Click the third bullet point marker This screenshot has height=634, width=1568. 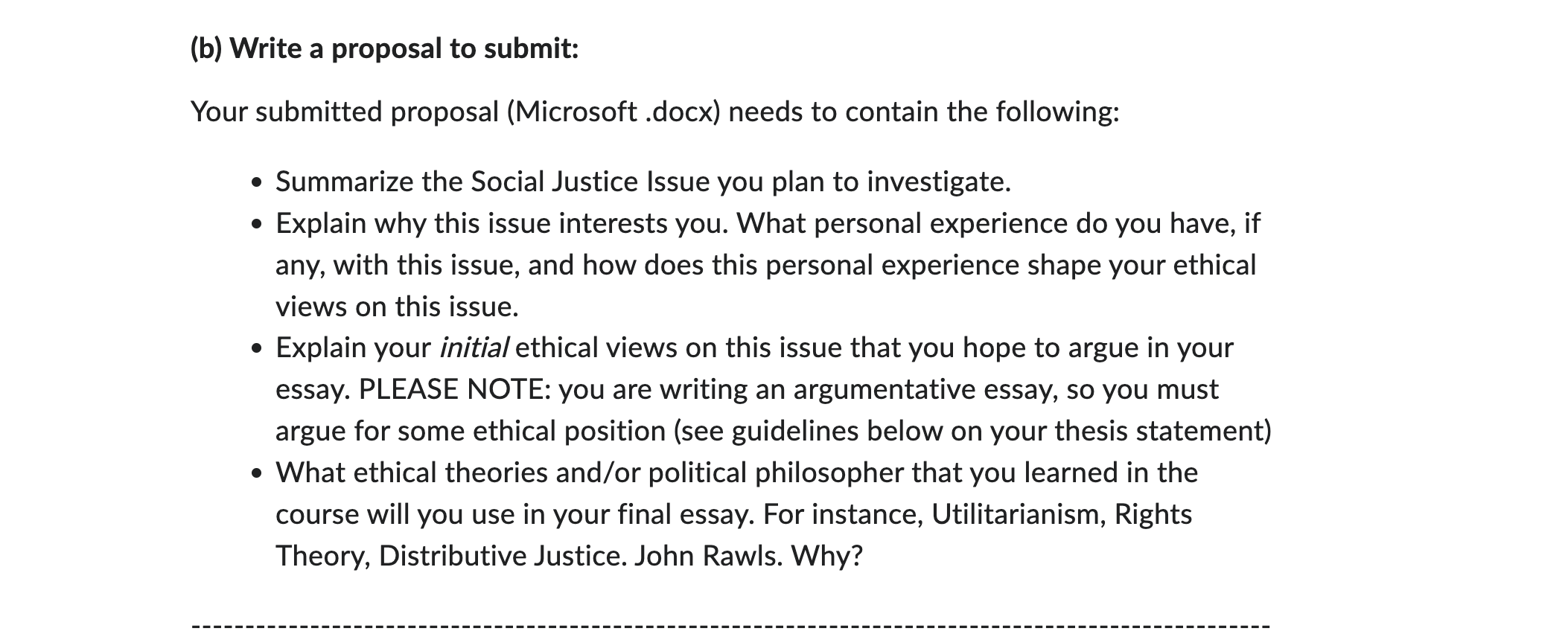click(x=258, y=349)
